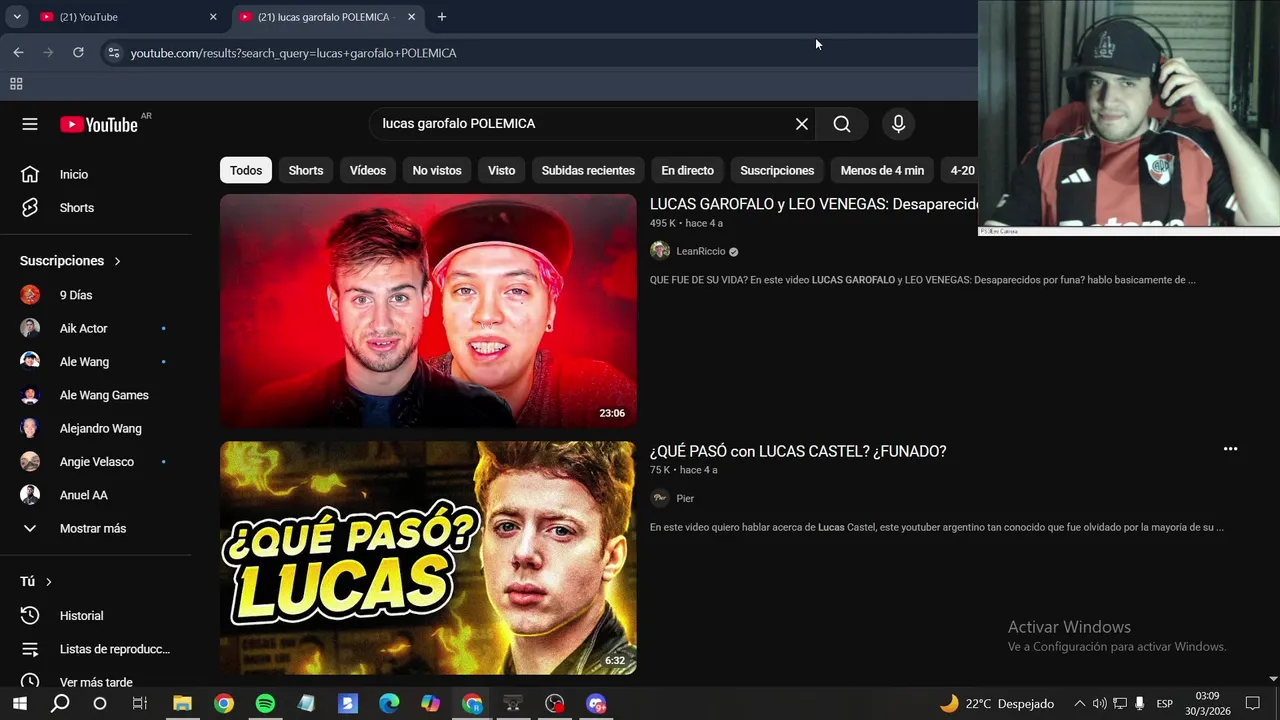Open Pier channel name link
This screenshot has width=1280, height=720.
[x=685, y=498]
